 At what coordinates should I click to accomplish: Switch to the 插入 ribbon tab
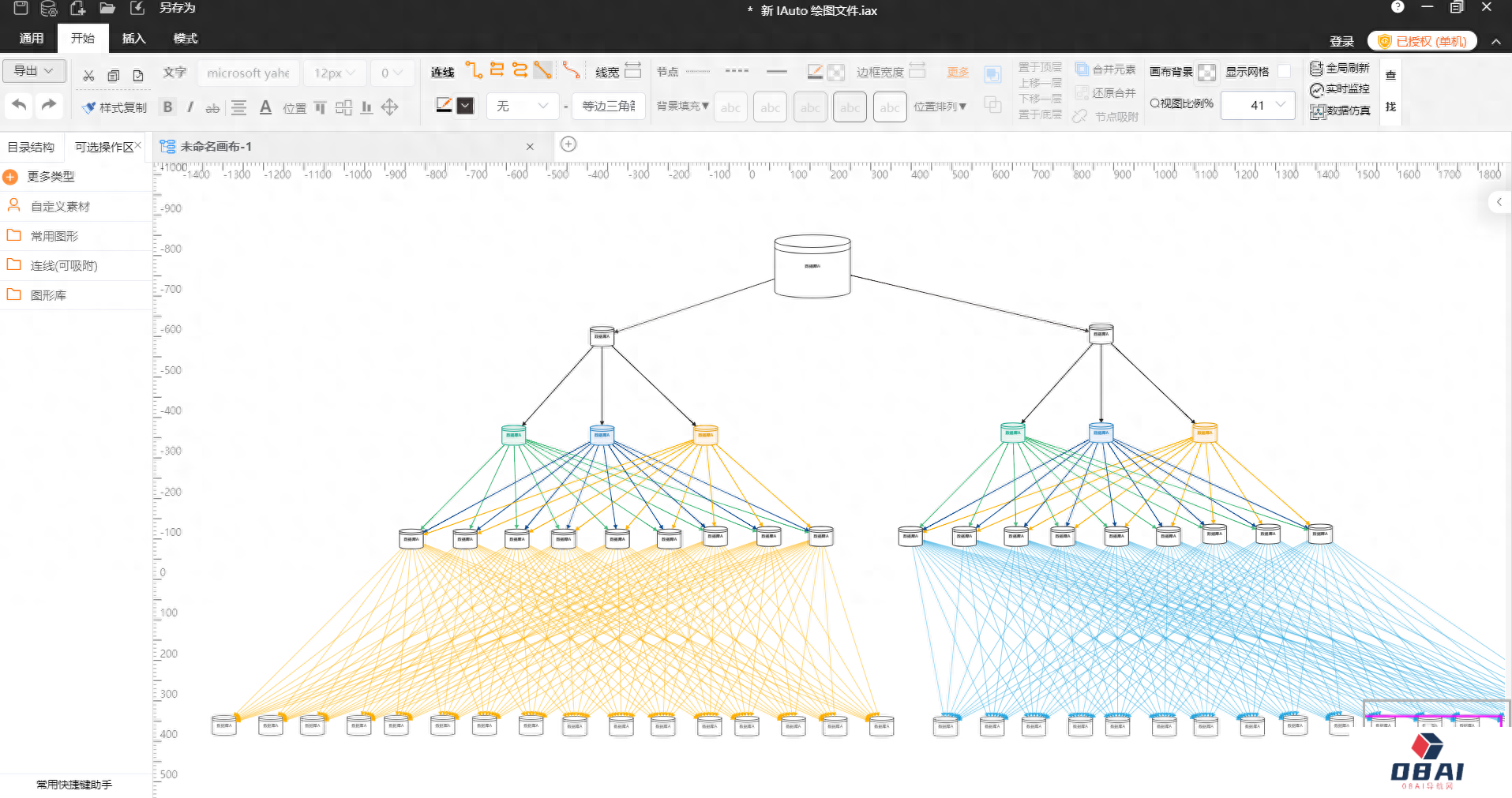[x=133, y=38]
